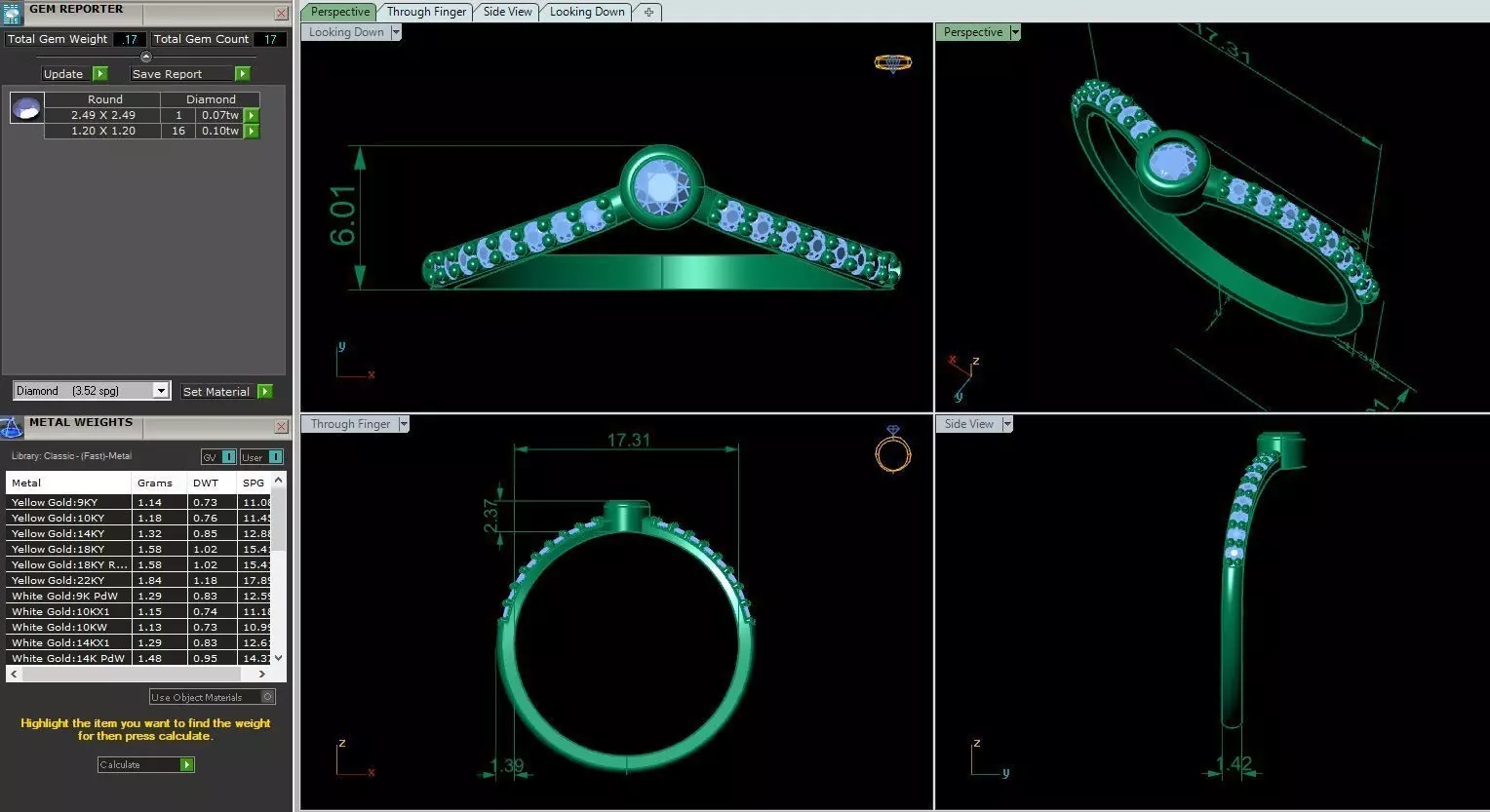This screenshot has width=1490, height=812.
Task: Switch to the Through Finger tab
Action: pos(426,12)
